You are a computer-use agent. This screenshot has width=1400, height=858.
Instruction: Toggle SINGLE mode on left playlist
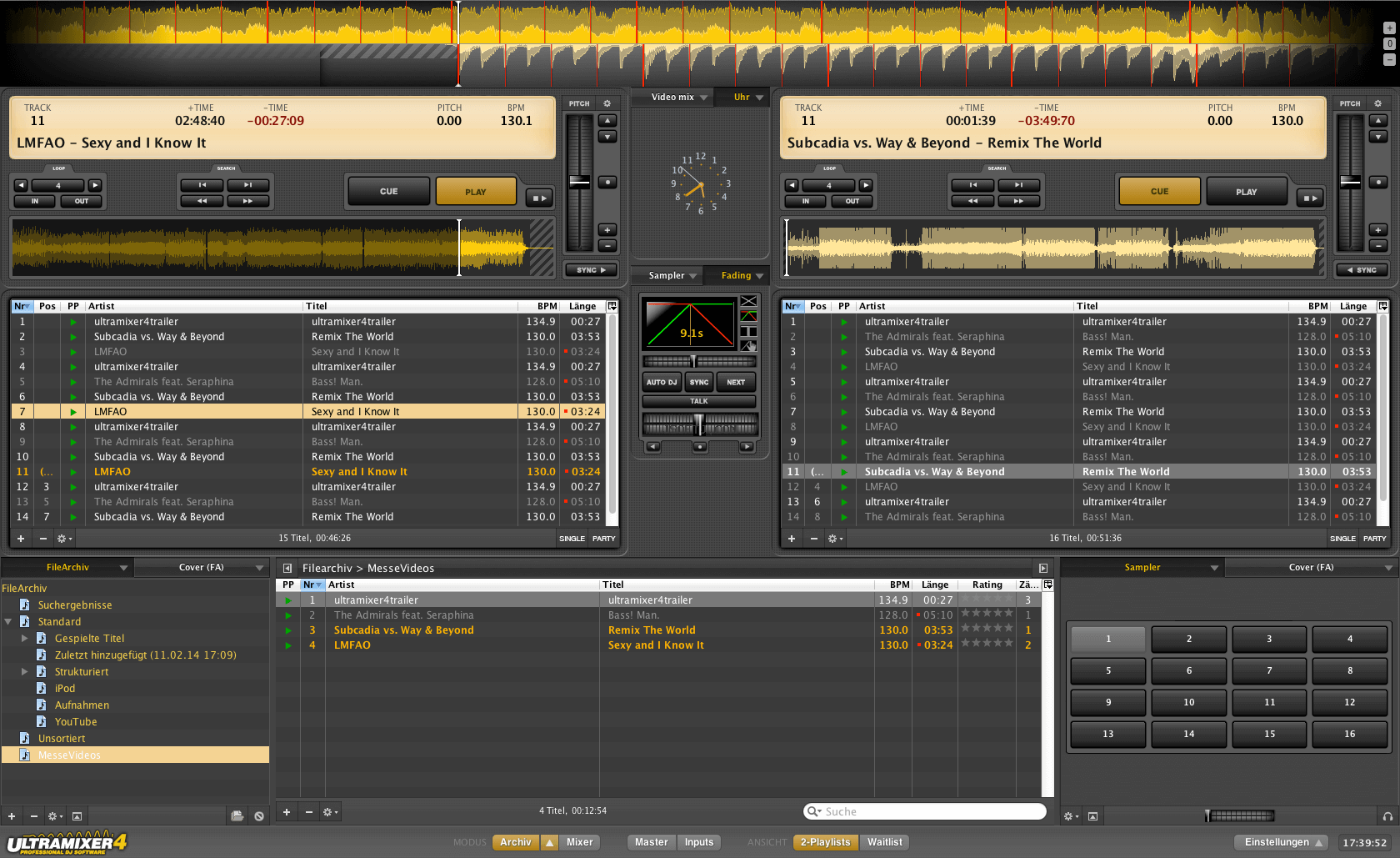[x=572, y=539]
